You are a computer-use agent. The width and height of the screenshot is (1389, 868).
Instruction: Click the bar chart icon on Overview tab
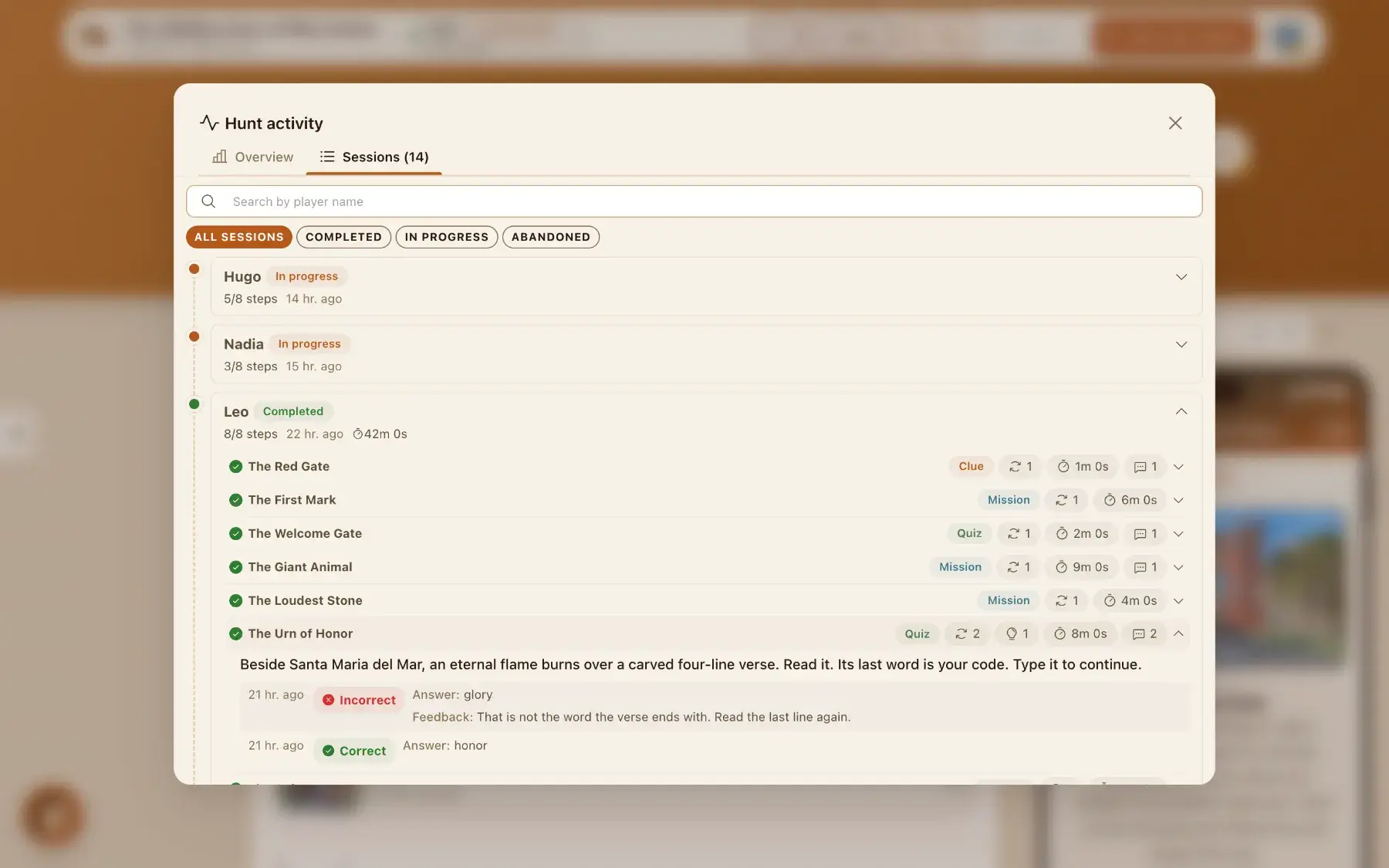tap(220, 157)
